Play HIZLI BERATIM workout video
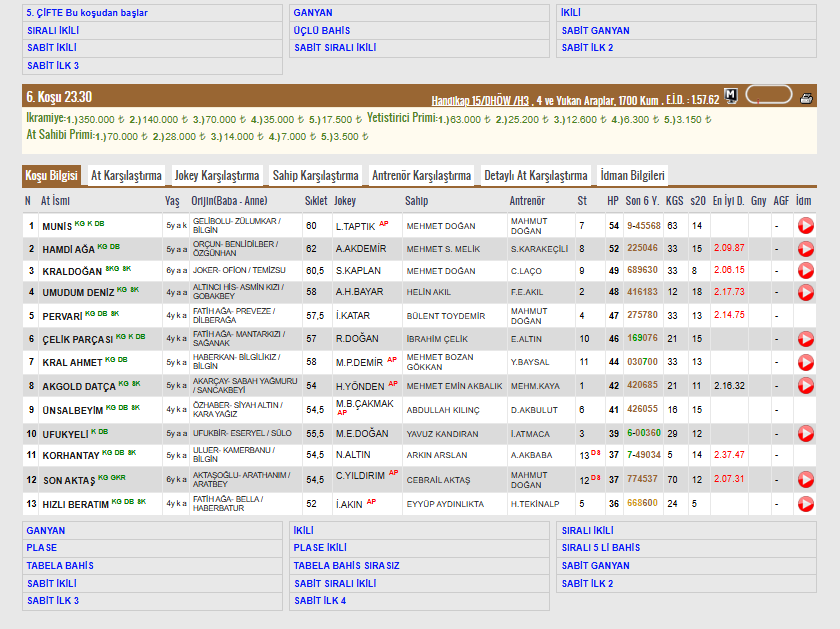This screenshot has height=629, width=840. pyautogui.click(x=805, y=504)
